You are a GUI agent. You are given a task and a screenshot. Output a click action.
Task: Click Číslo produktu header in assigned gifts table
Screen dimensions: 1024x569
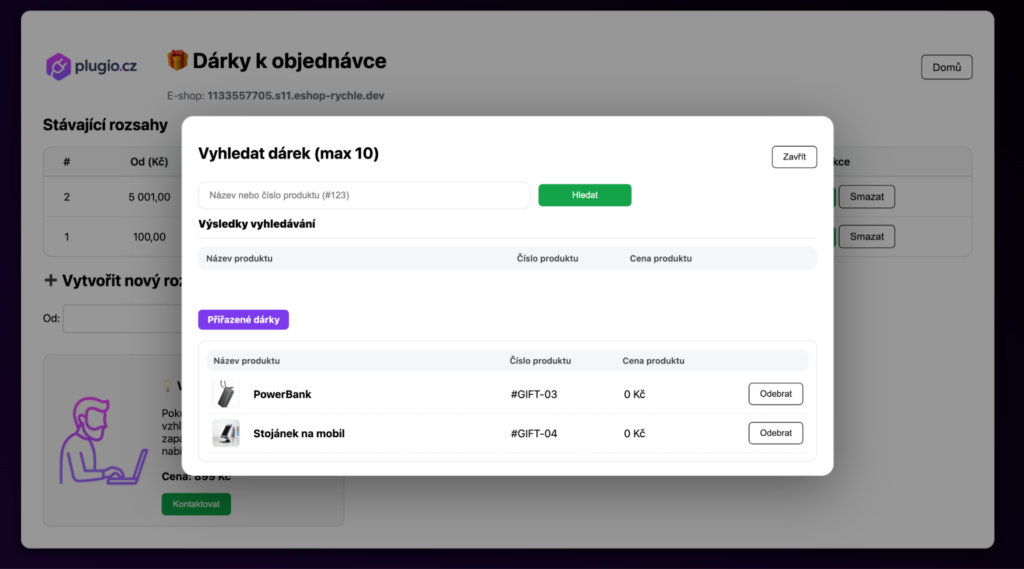tap(540, 360)
